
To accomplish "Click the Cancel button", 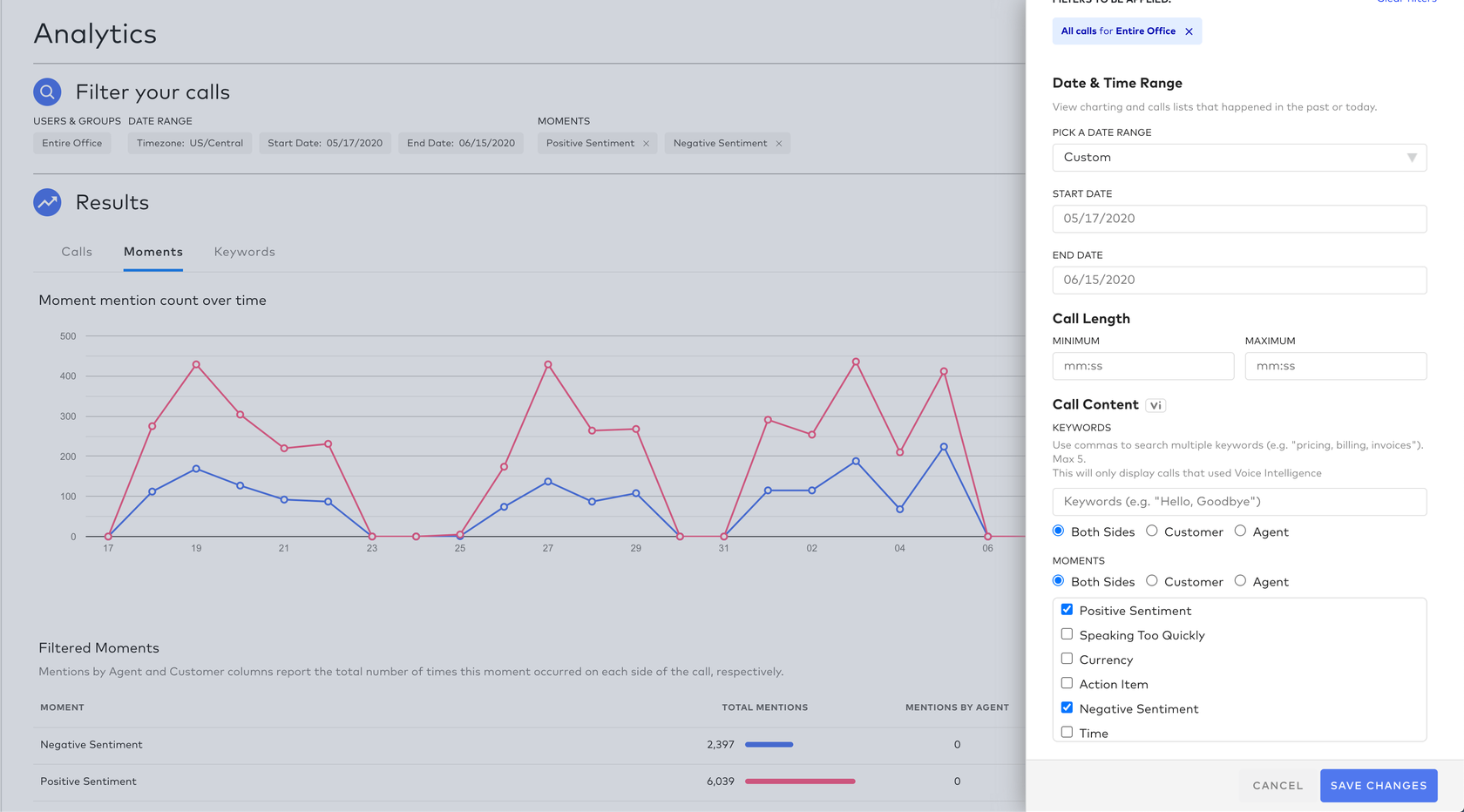I will pos(1278,786).
